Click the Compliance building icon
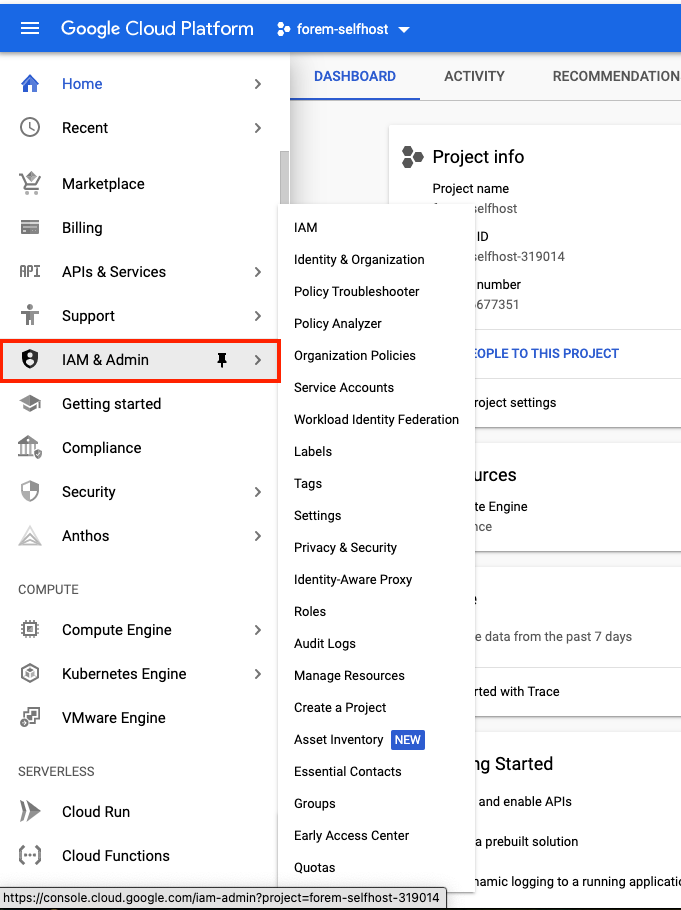Screen dimensions: 681x910 pyautogui.click(x=30, y=447)
